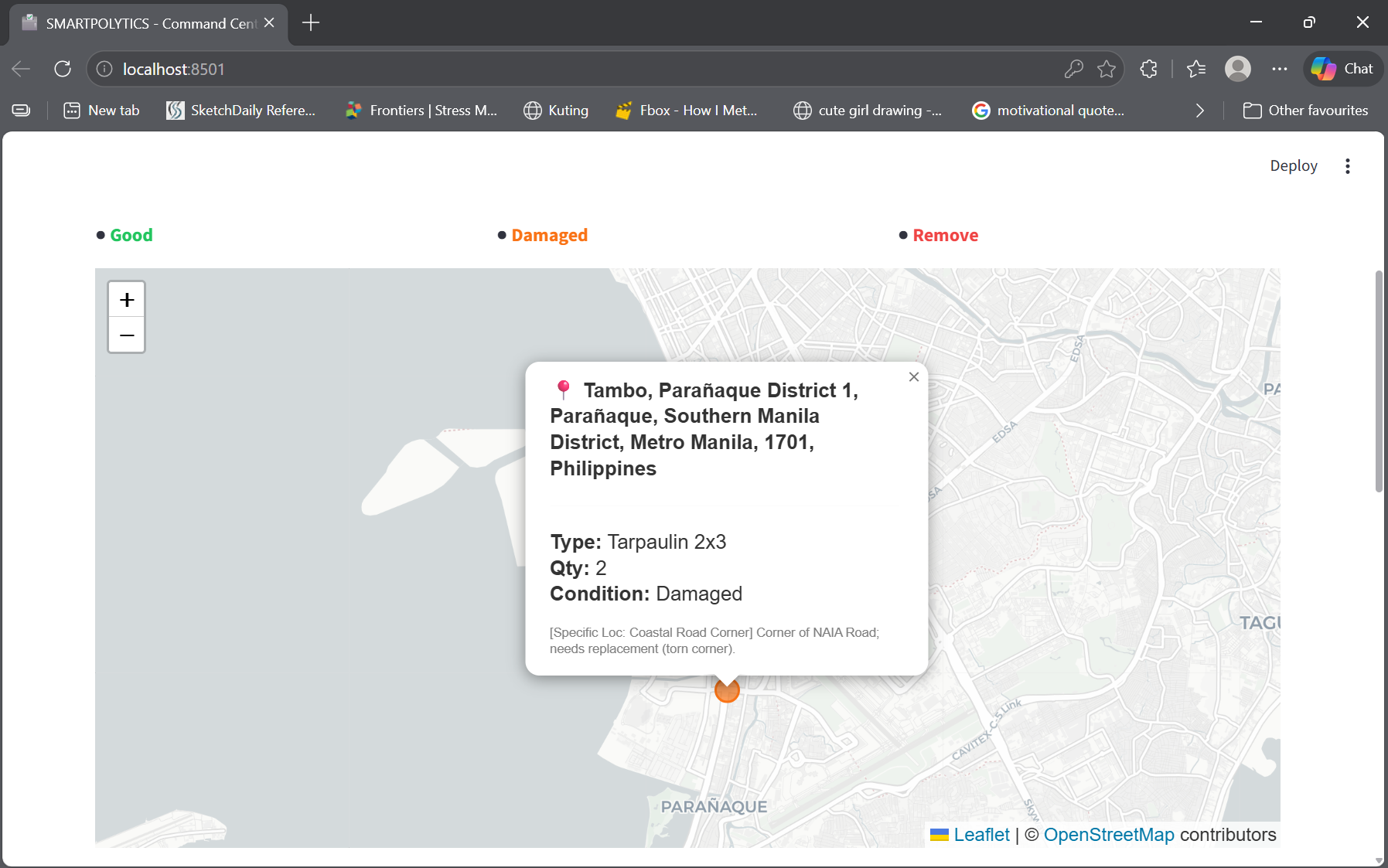Screen dimensions: 1388x868
Task: Open the browser Extensions menu
Action: click(1148, 69)
